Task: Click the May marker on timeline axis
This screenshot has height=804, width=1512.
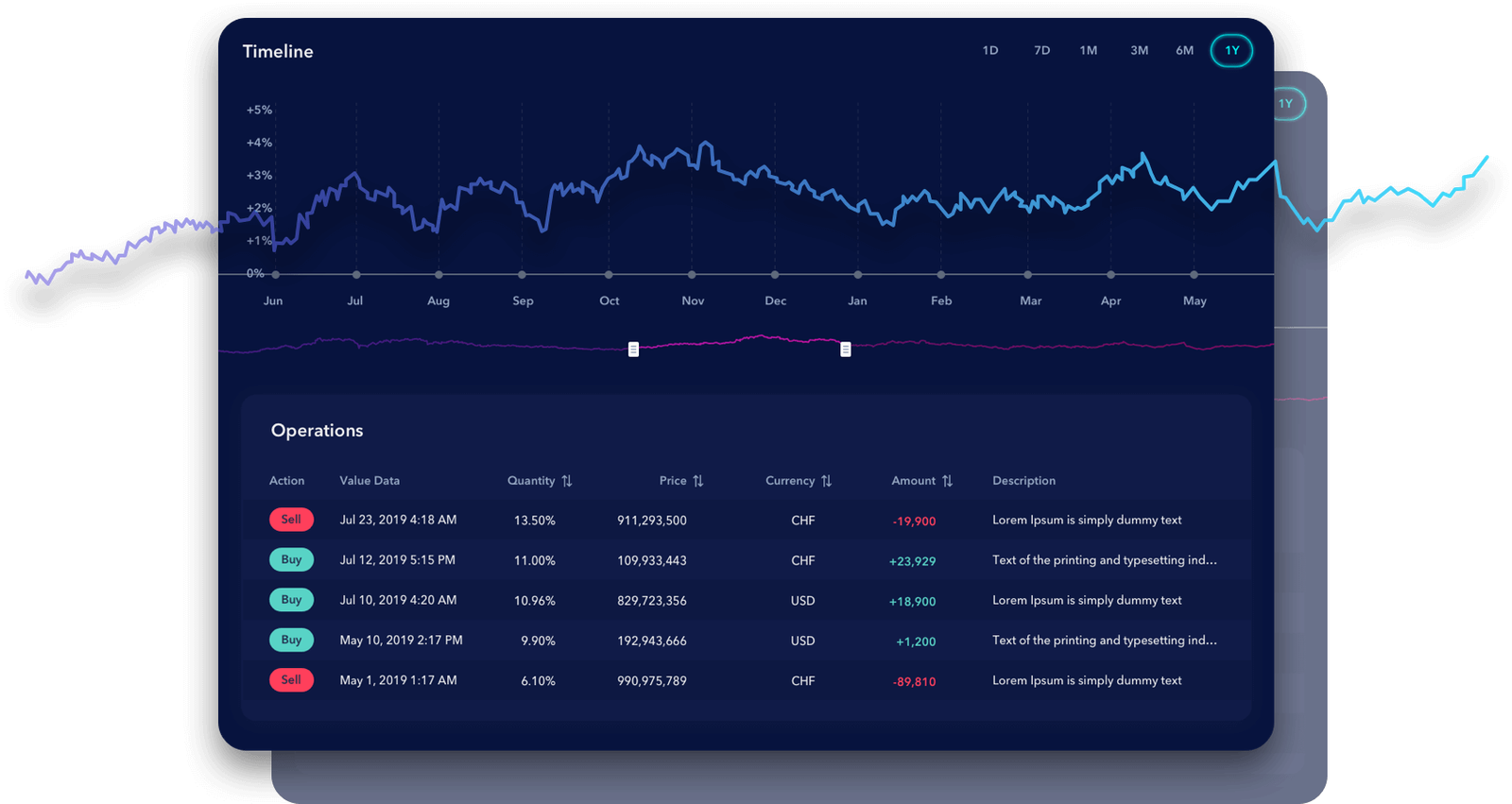Action: [x=1194, y=275]
